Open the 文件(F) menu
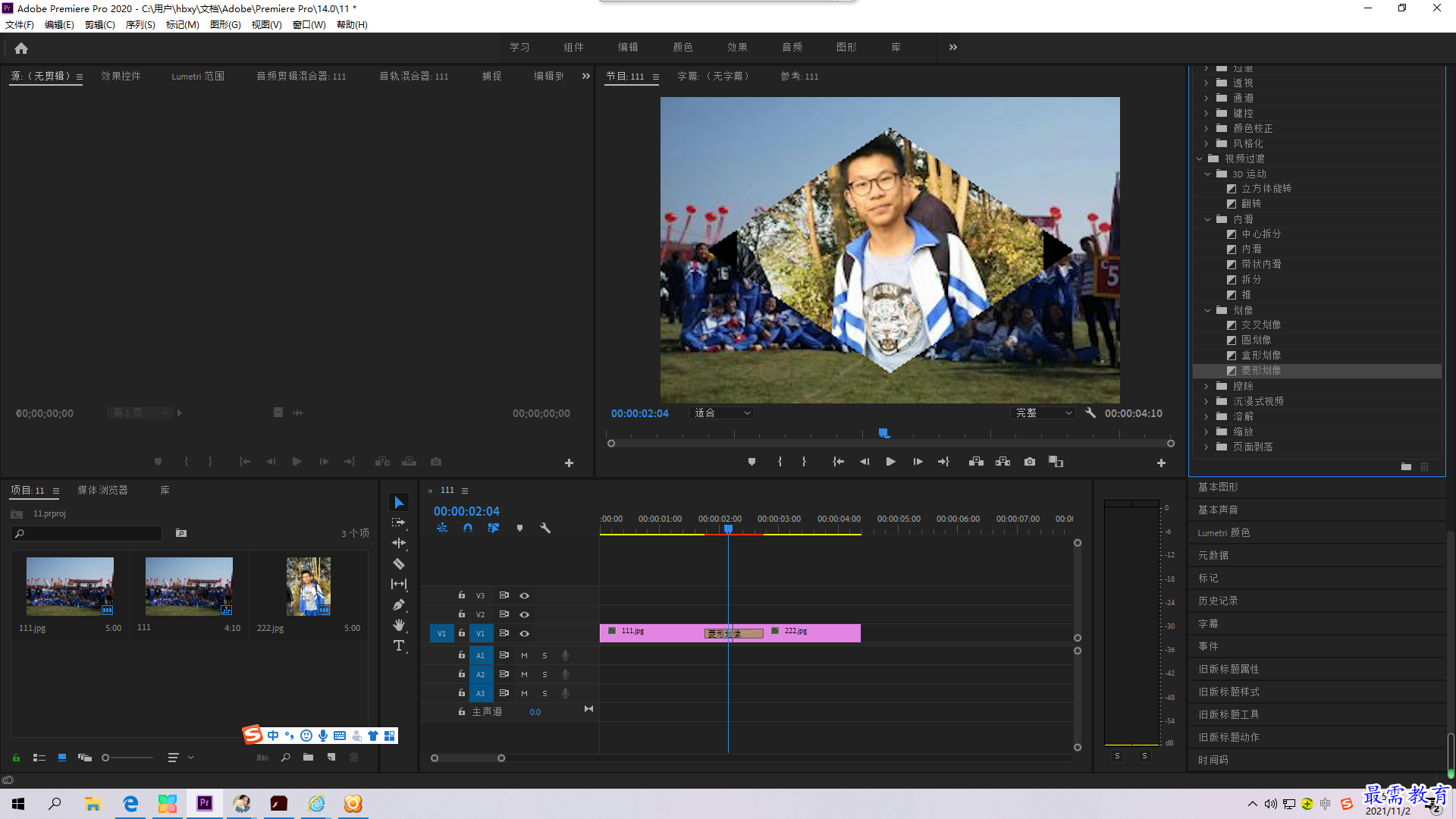1456x819 pixels. [20, 24]
